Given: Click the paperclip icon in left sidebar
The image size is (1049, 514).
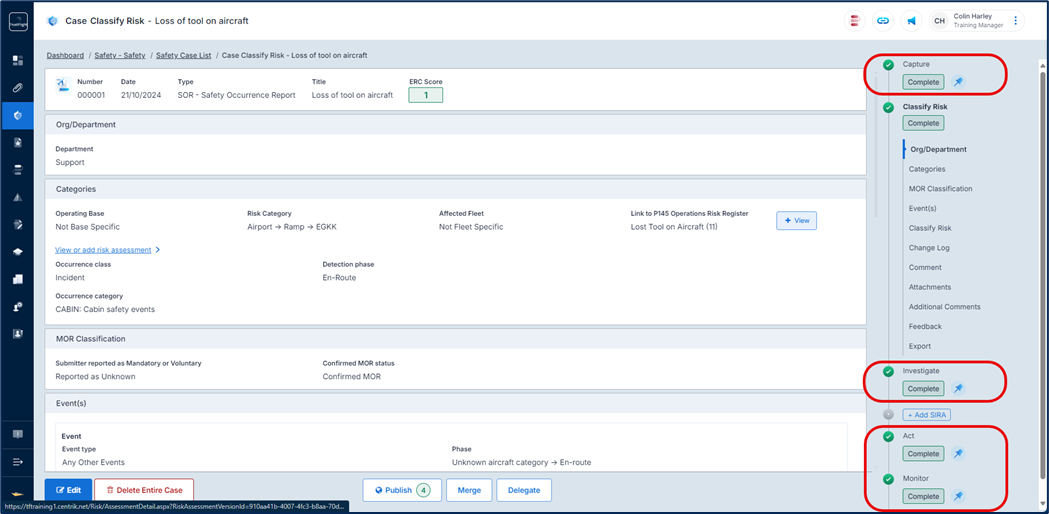Looking at the screenshot, I should [x=17, y=88].
